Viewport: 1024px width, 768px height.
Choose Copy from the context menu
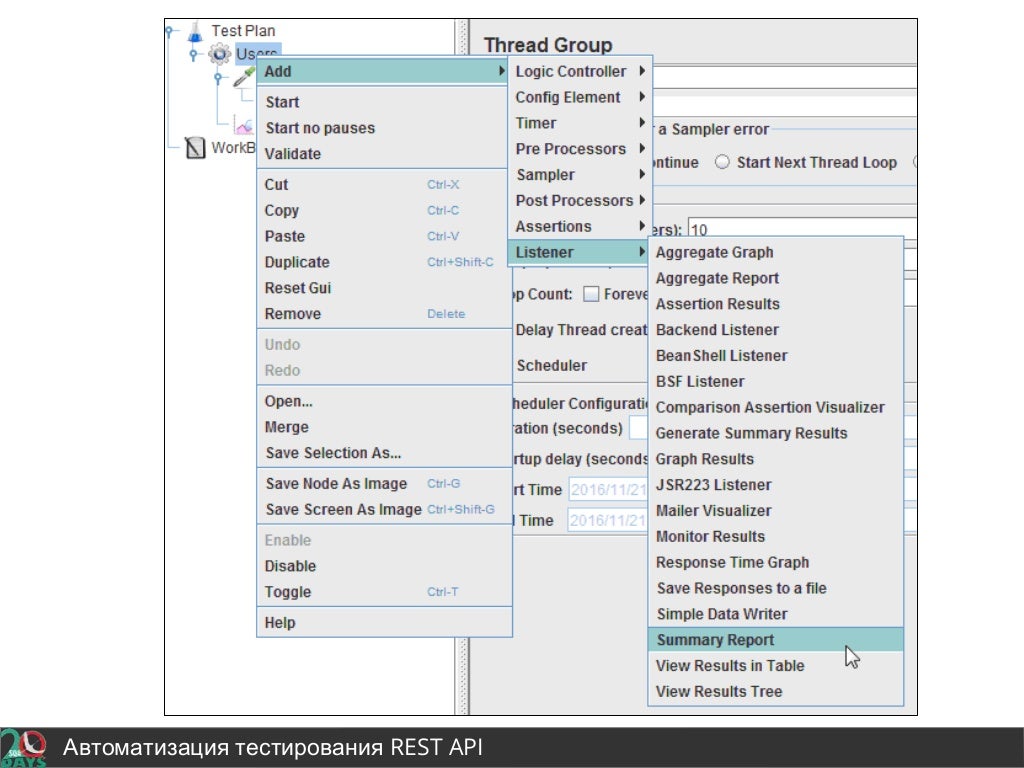383,210
